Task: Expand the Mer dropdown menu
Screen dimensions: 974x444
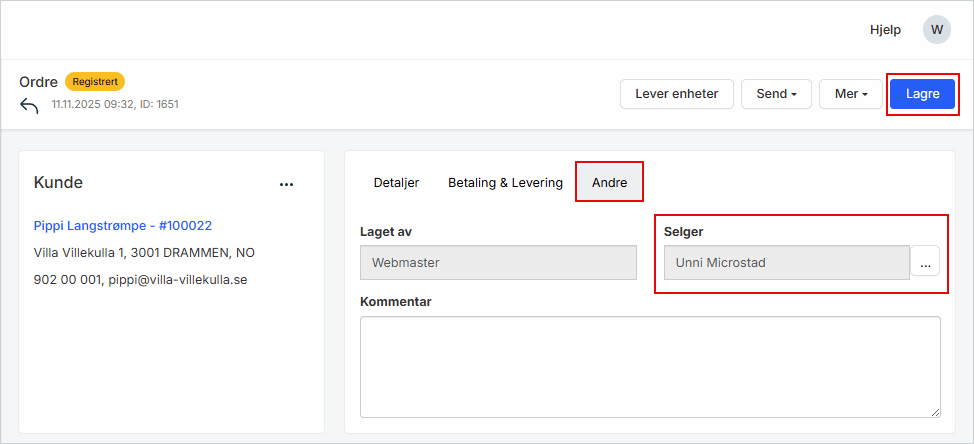Action: [851, 94]
